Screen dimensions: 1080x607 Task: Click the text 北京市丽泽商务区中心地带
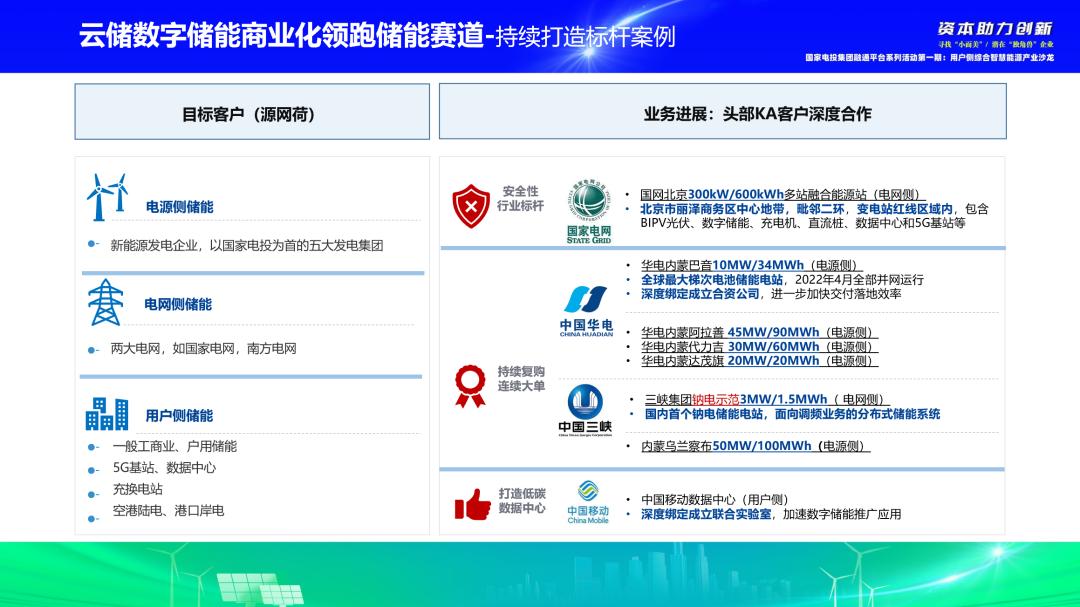[x=712, y=209]
